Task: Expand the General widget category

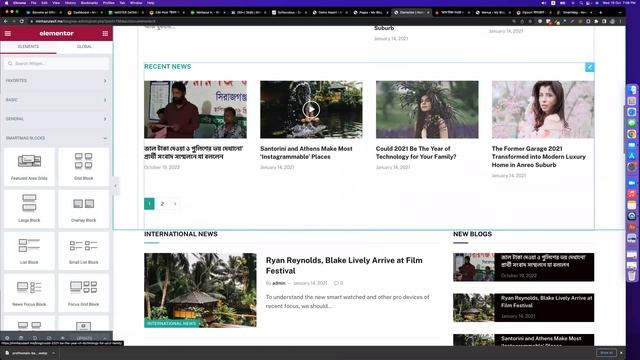Action: [56, 119]
